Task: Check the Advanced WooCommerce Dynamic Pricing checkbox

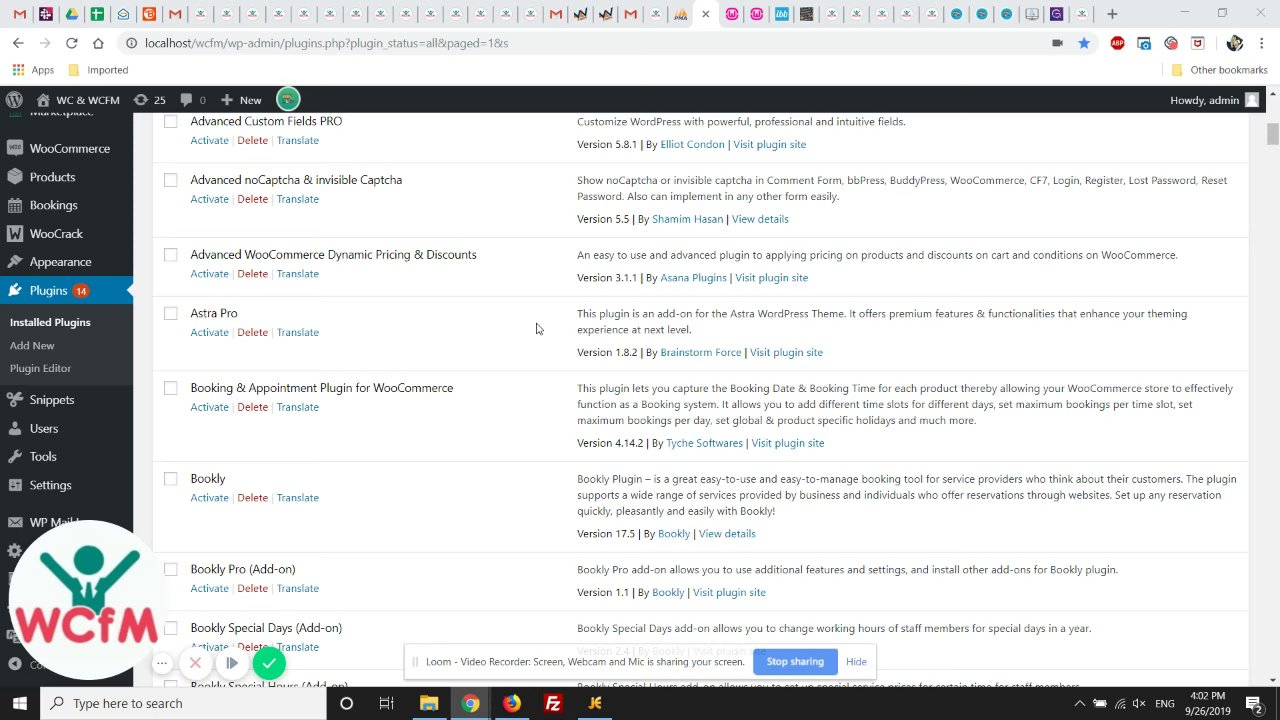Action: (170, 255)
